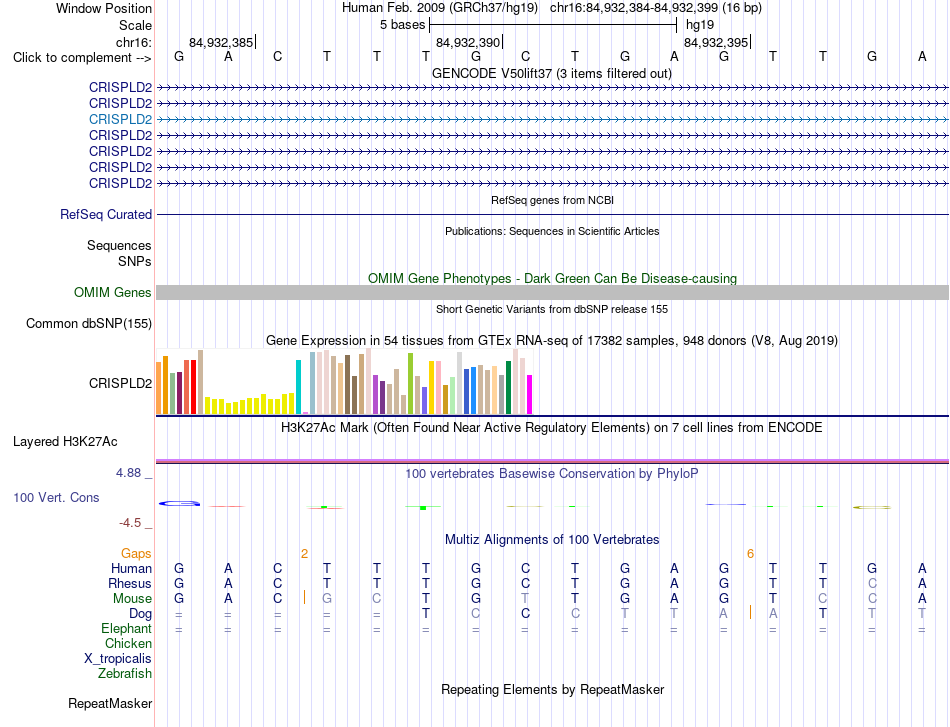Click the 84,932,390 position marker on ruler
Image resolution: width=950 pixels, height=727 pixels.
click(468, 42)
